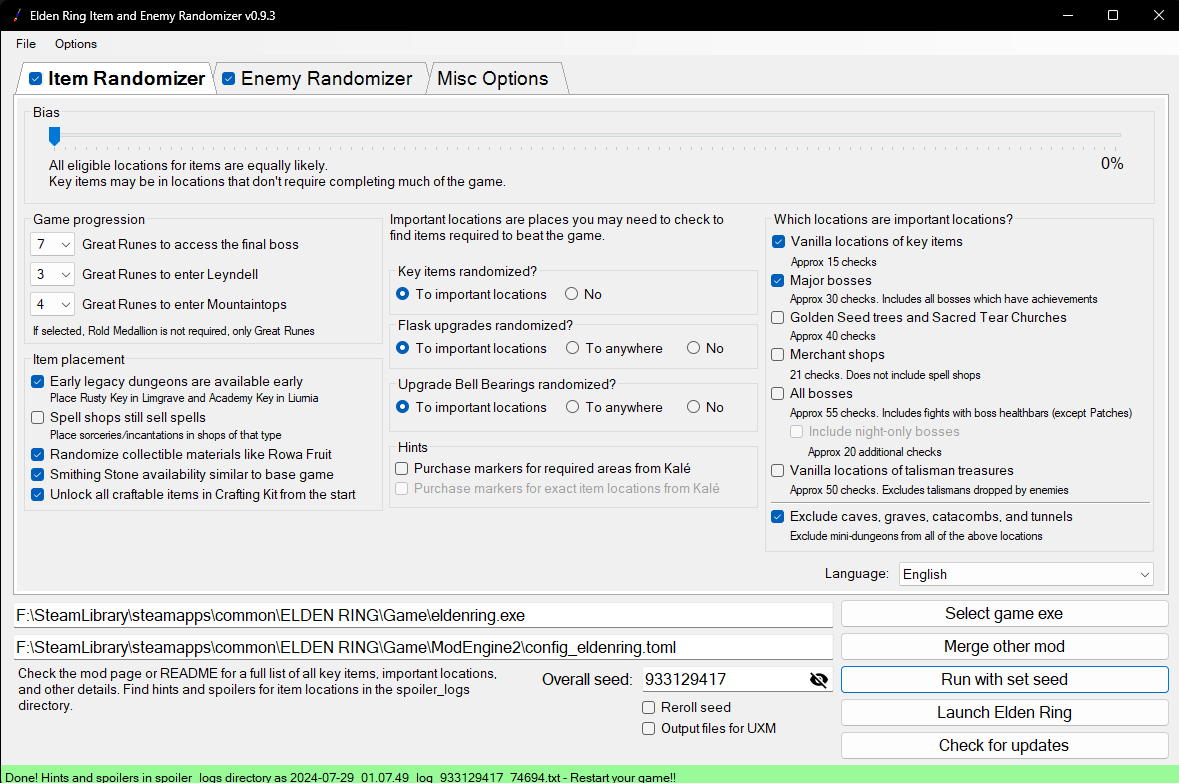Select Key items To important locations
This screenshot has height=783, width=1179.
tap(402, 294)
